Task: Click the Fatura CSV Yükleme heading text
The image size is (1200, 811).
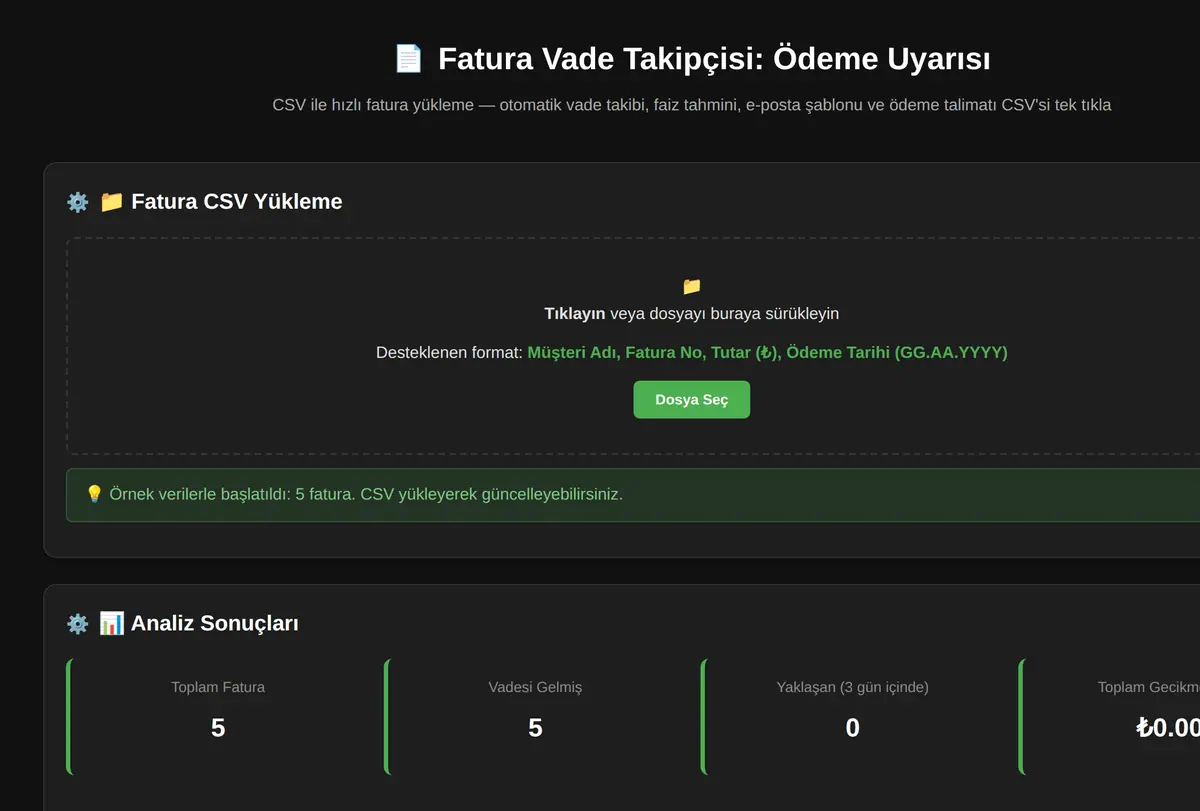Action: [x=236, y=202]
